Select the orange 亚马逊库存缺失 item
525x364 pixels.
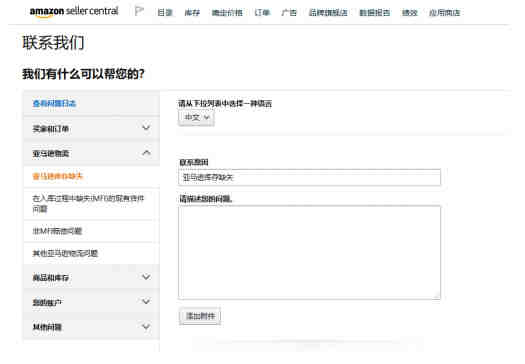(x=58, y=176)
